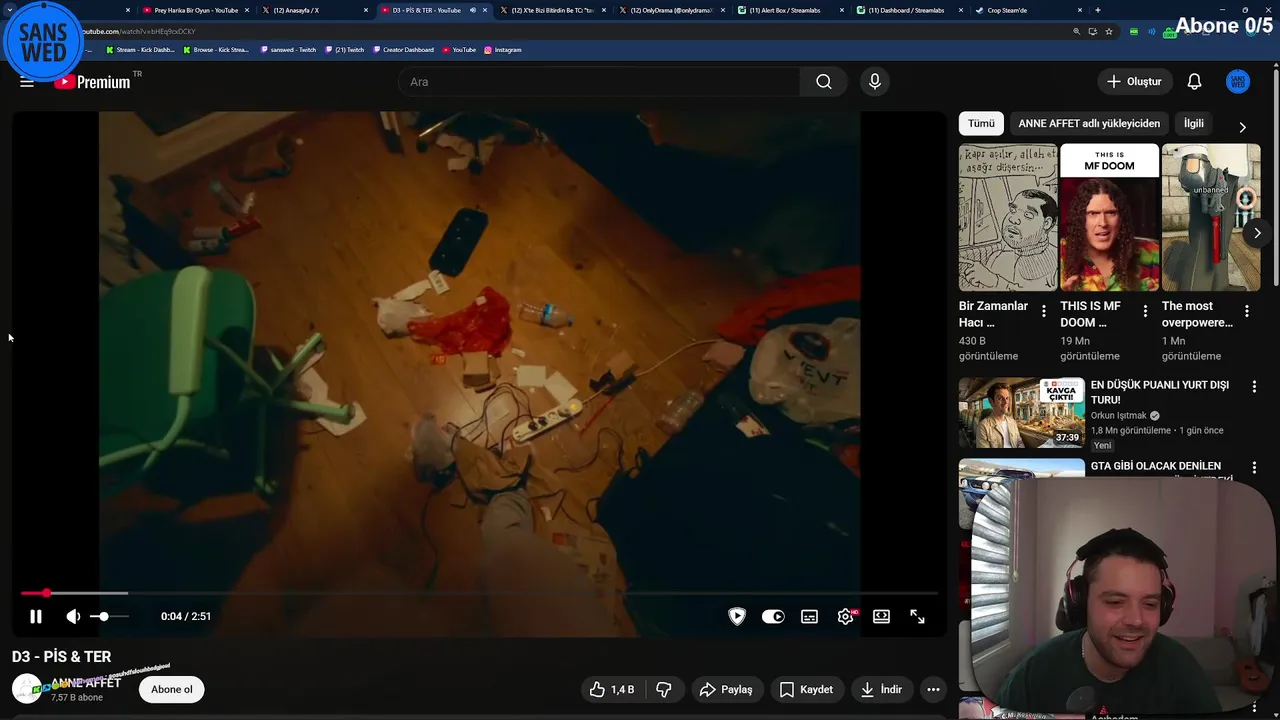Open more actions three-dot menu below video
Viewport: 1280px width, 720px height.
pos(933,689)
